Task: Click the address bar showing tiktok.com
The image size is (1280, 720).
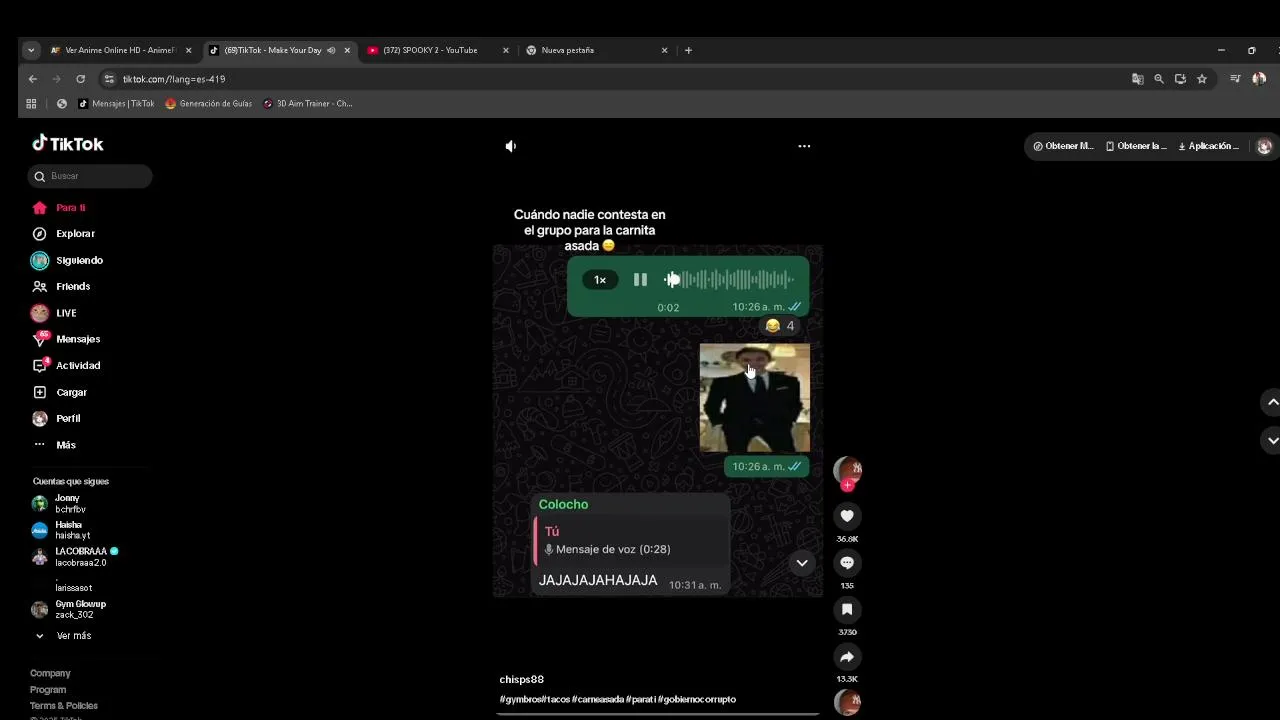Action: [x=620, y=79]
